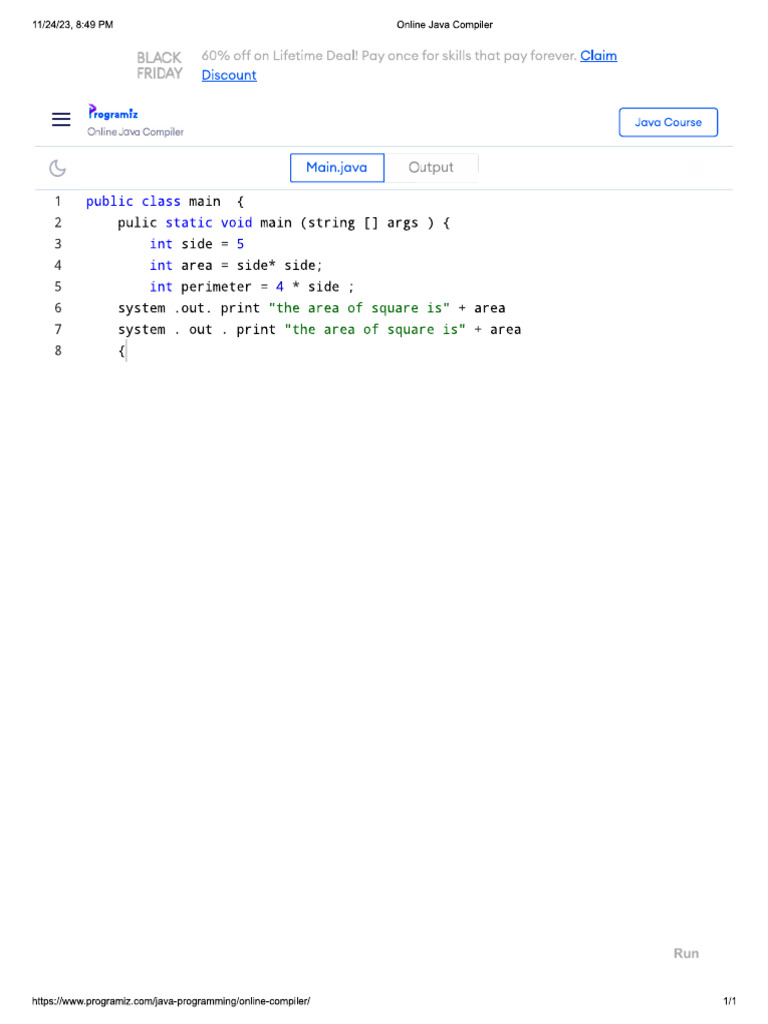Click the Programiz logo

[113, 112]
